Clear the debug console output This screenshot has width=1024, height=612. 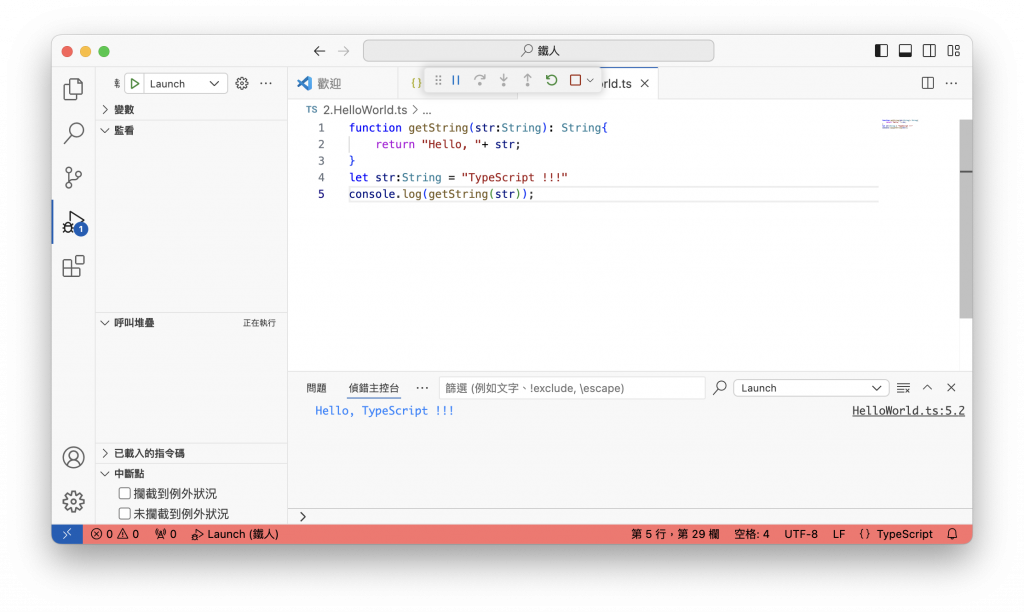[x=903, y=388]
